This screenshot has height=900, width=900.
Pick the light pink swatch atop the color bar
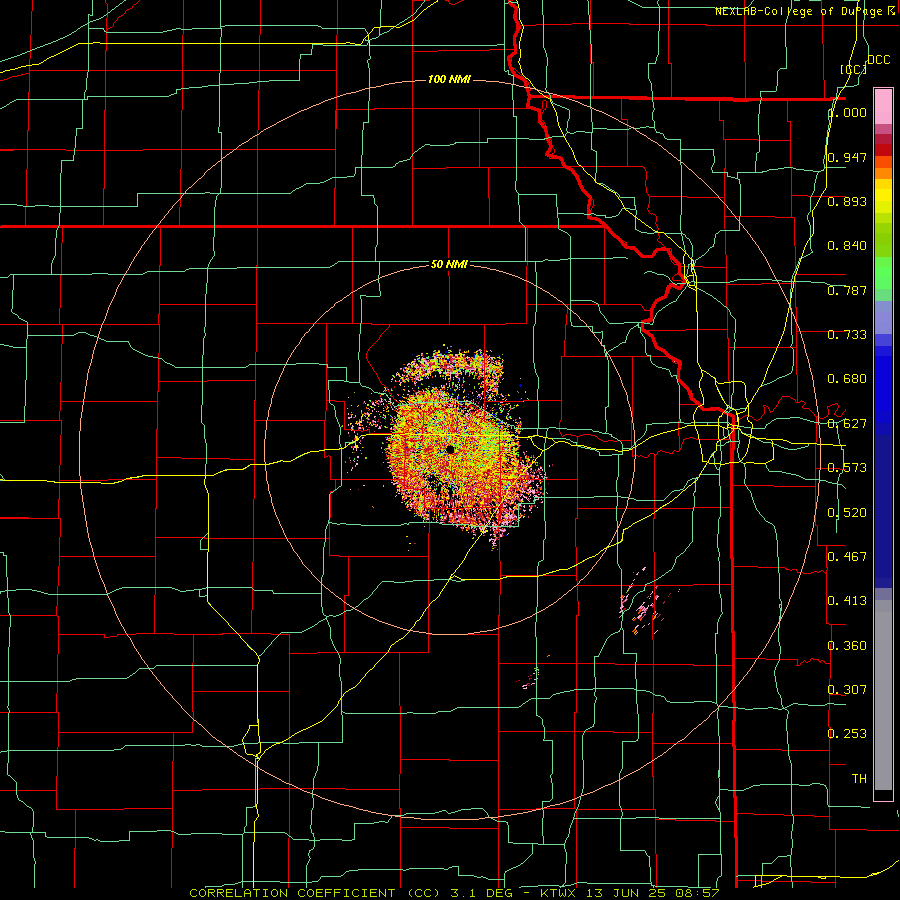(883, 106)
